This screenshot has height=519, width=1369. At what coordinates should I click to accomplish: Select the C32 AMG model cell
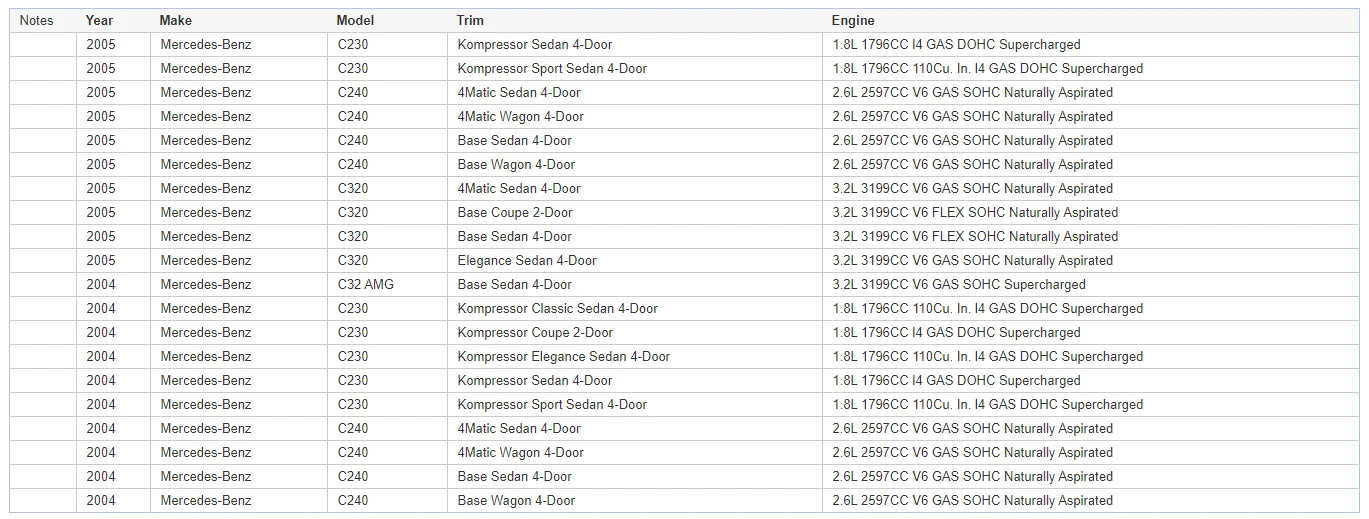coord(388,285)
